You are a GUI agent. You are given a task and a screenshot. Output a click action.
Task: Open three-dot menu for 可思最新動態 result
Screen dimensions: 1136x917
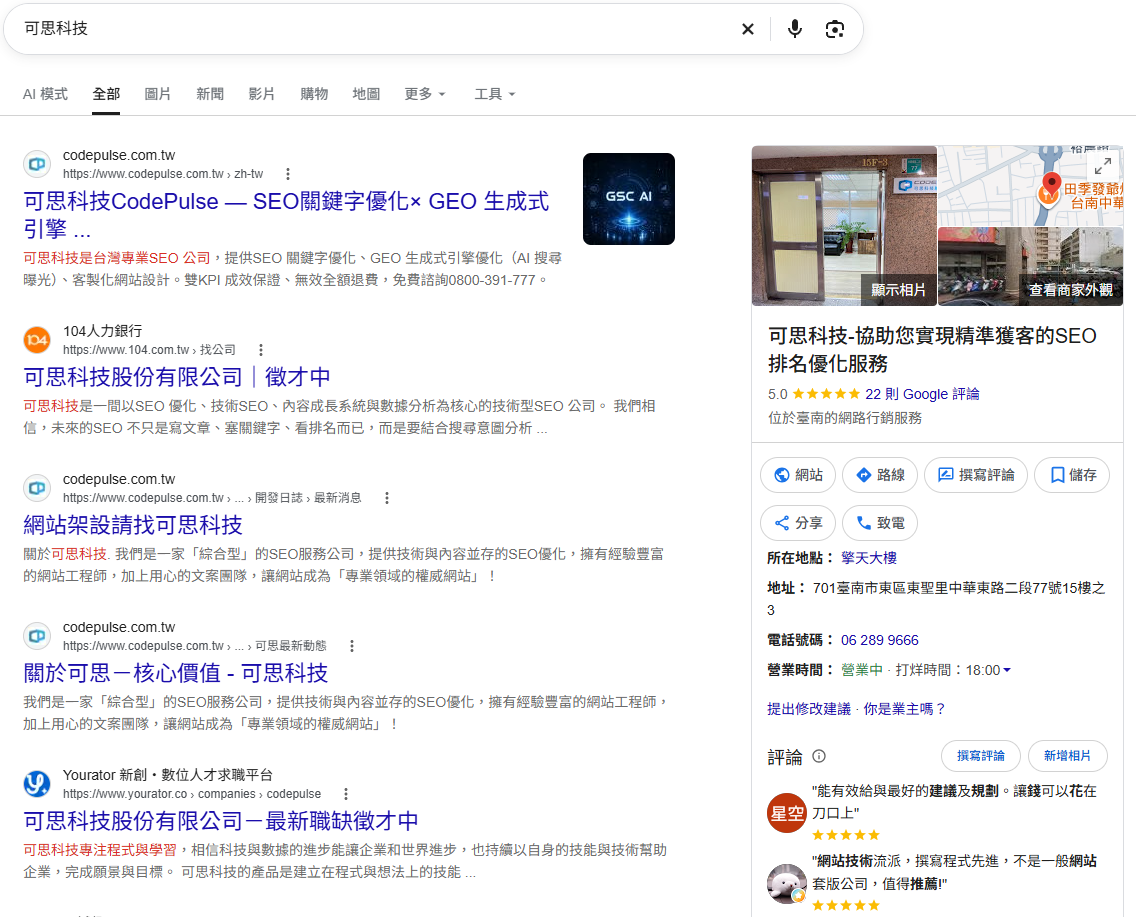[351, 645]
